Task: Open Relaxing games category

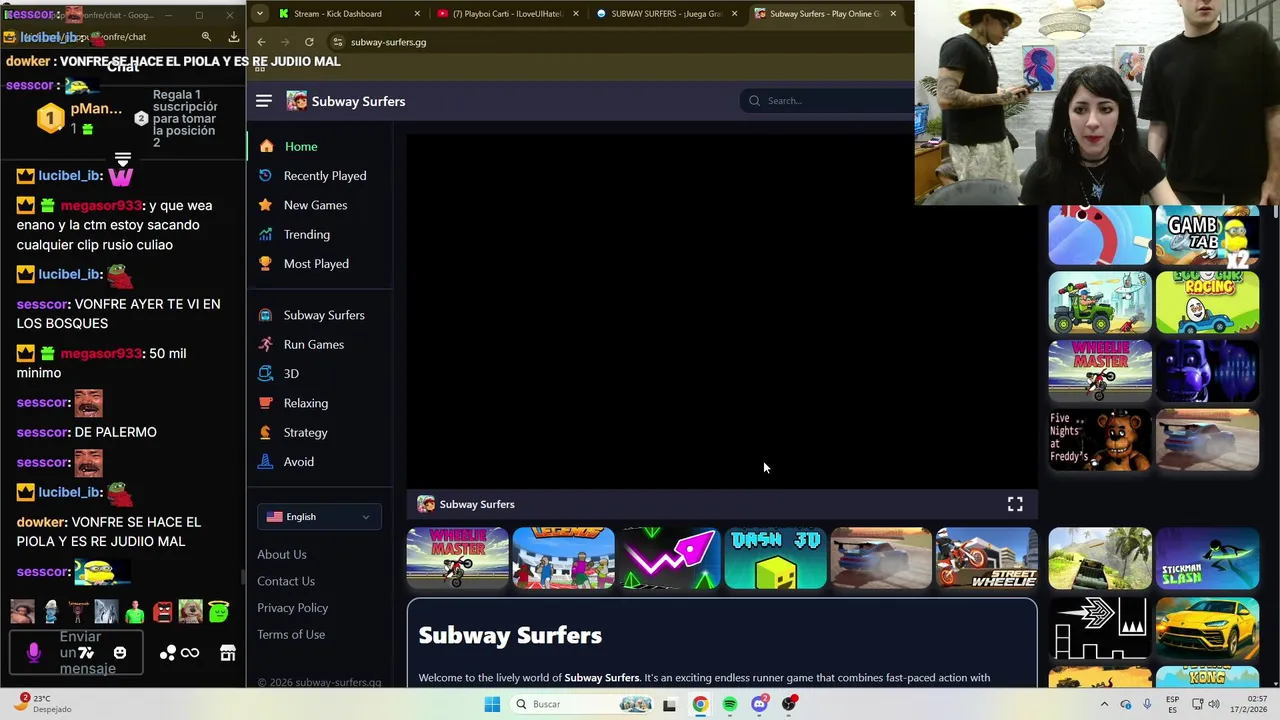Action: (x=293, y=403)
